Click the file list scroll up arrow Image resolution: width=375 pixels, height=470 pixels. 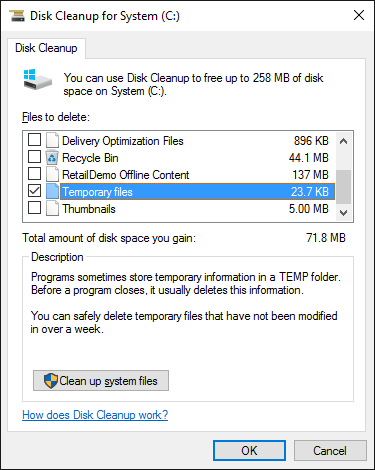pyautogui.click(x=343, y=141)
